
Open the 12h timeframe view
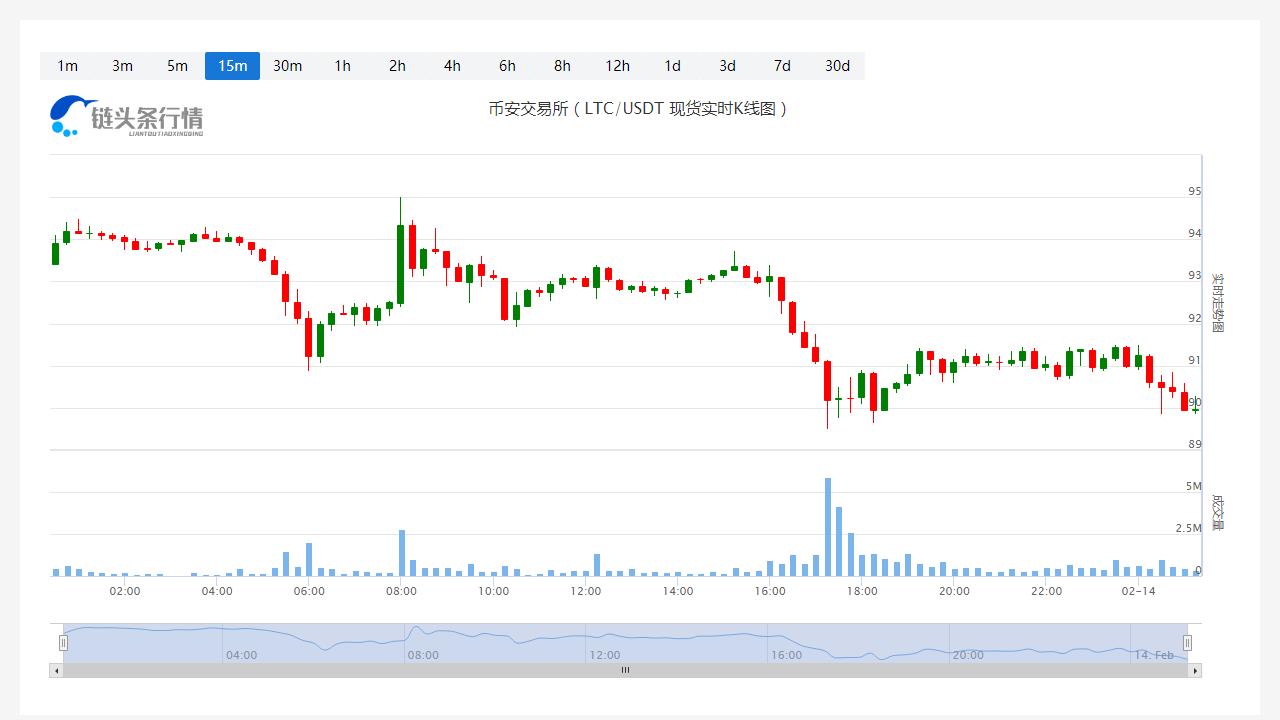point(617,66)
